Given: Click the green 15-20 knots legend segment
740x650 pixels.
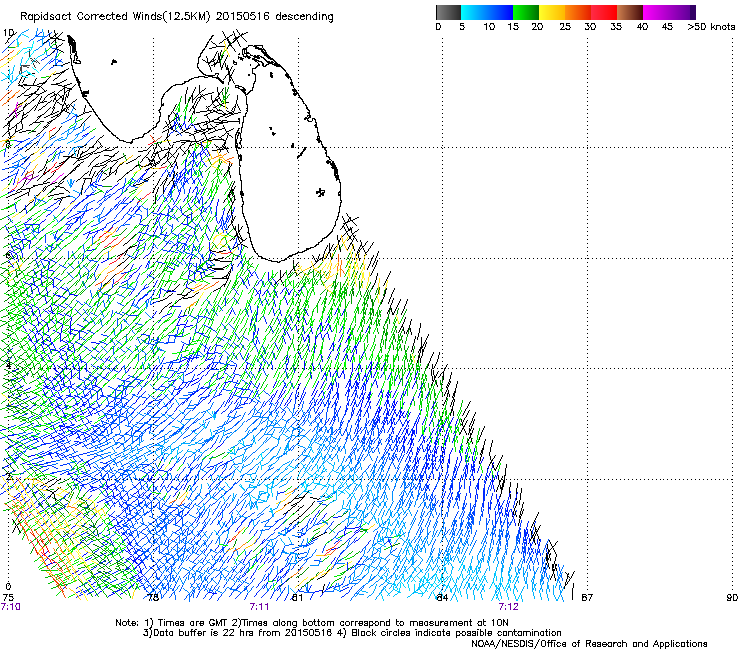Looking at the screenshot, I should coord(526,12).
